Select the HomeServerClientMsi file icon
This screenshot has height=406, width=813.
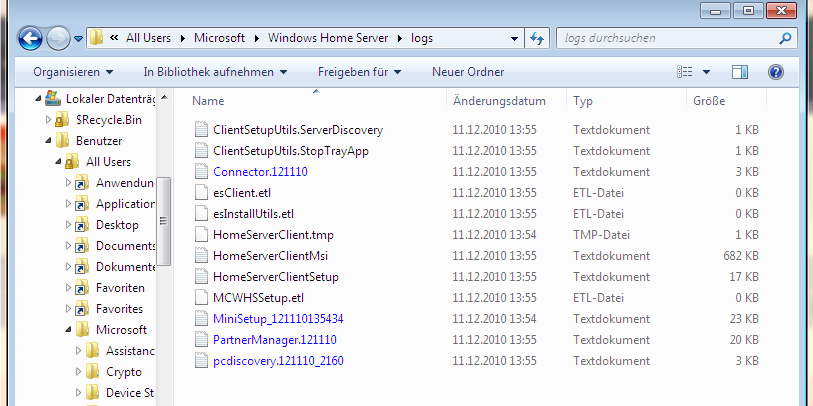(x=201, y=256)
